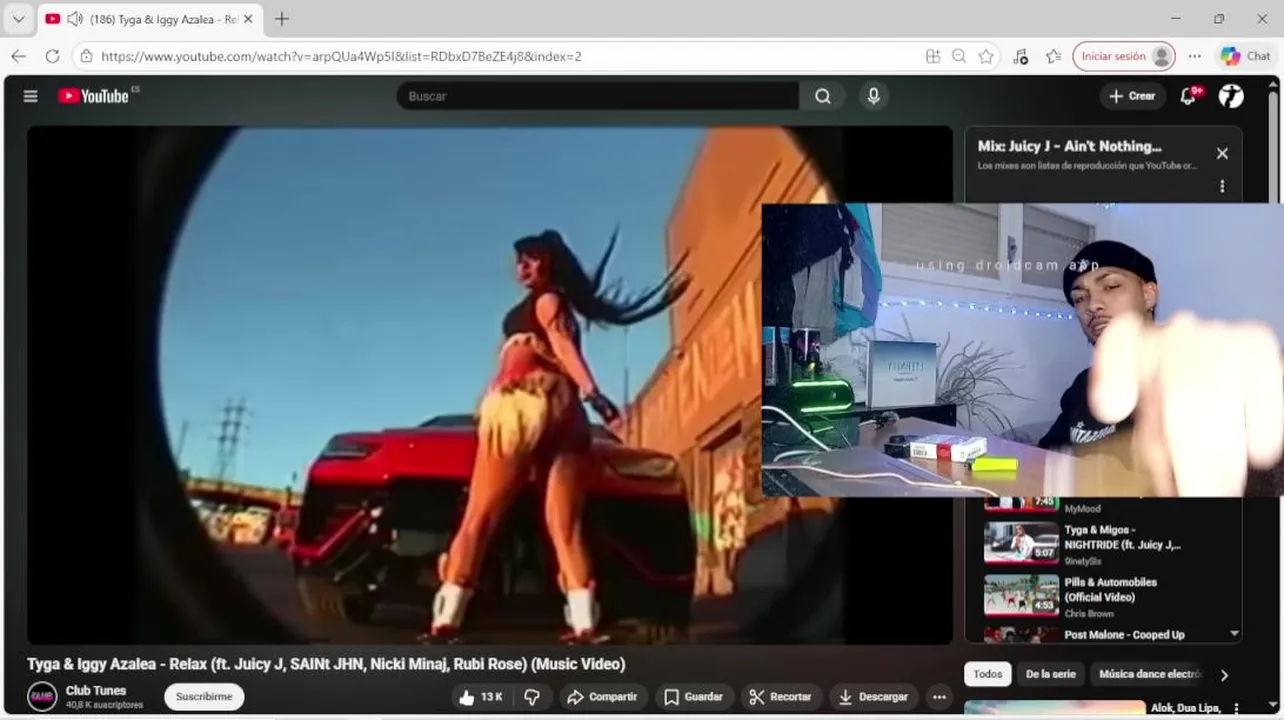Viewport: 1284px width, 720px height.
Task: Open Post Malone - Cooped Up entry
Action: tap(1124, 635)
